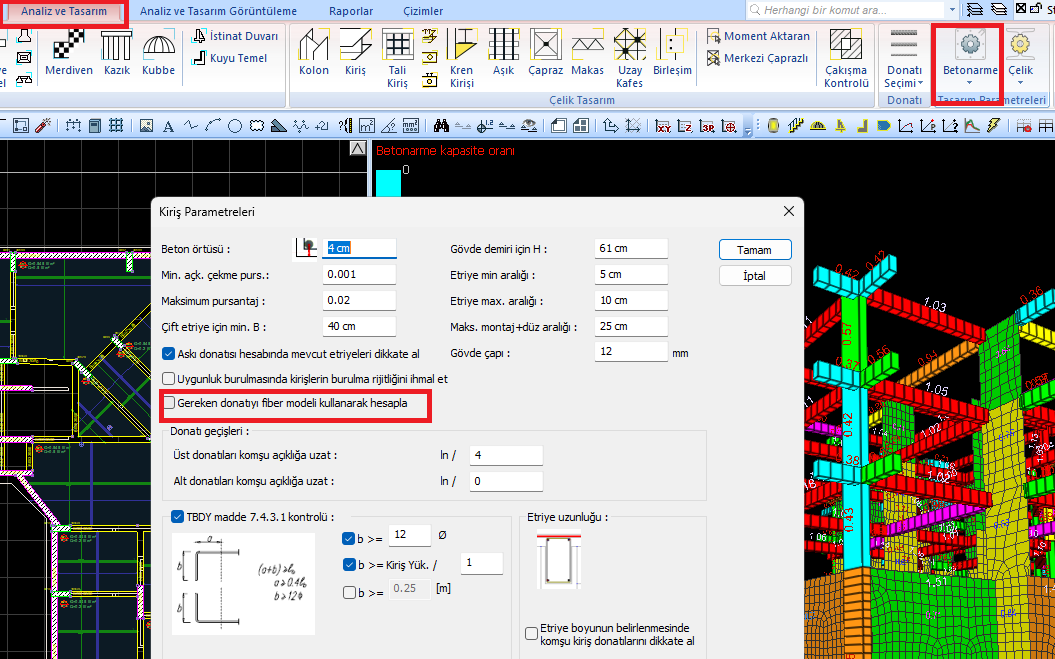The width and height of the screenshot is (1055, 659).
Task: Click the Gövde demiri için H field
Action: (631, 248)
